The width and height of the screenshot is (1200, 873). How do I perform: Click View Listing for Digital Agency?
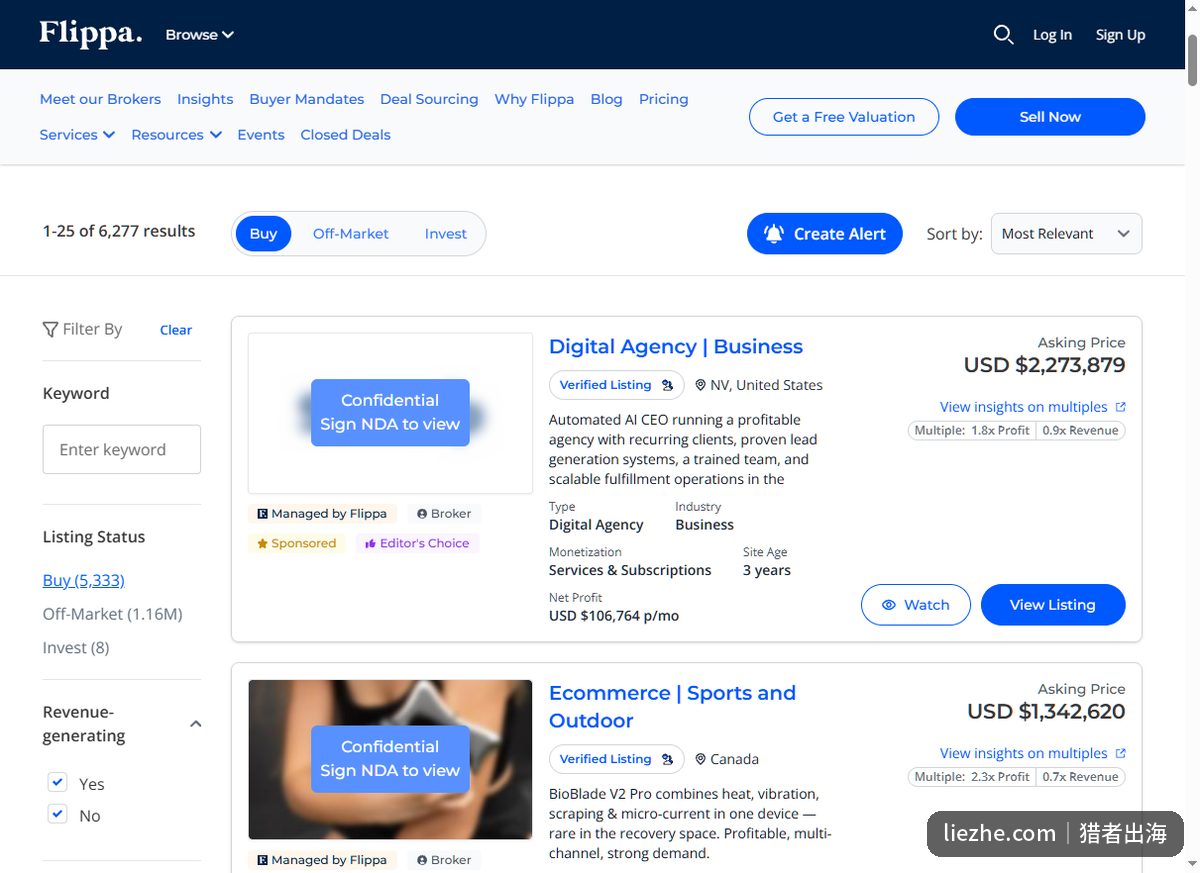pos(1053,605)
